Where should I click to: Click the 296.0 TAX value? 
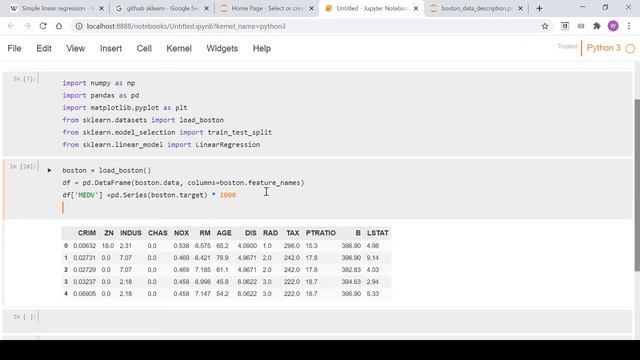tap(292, 246)
